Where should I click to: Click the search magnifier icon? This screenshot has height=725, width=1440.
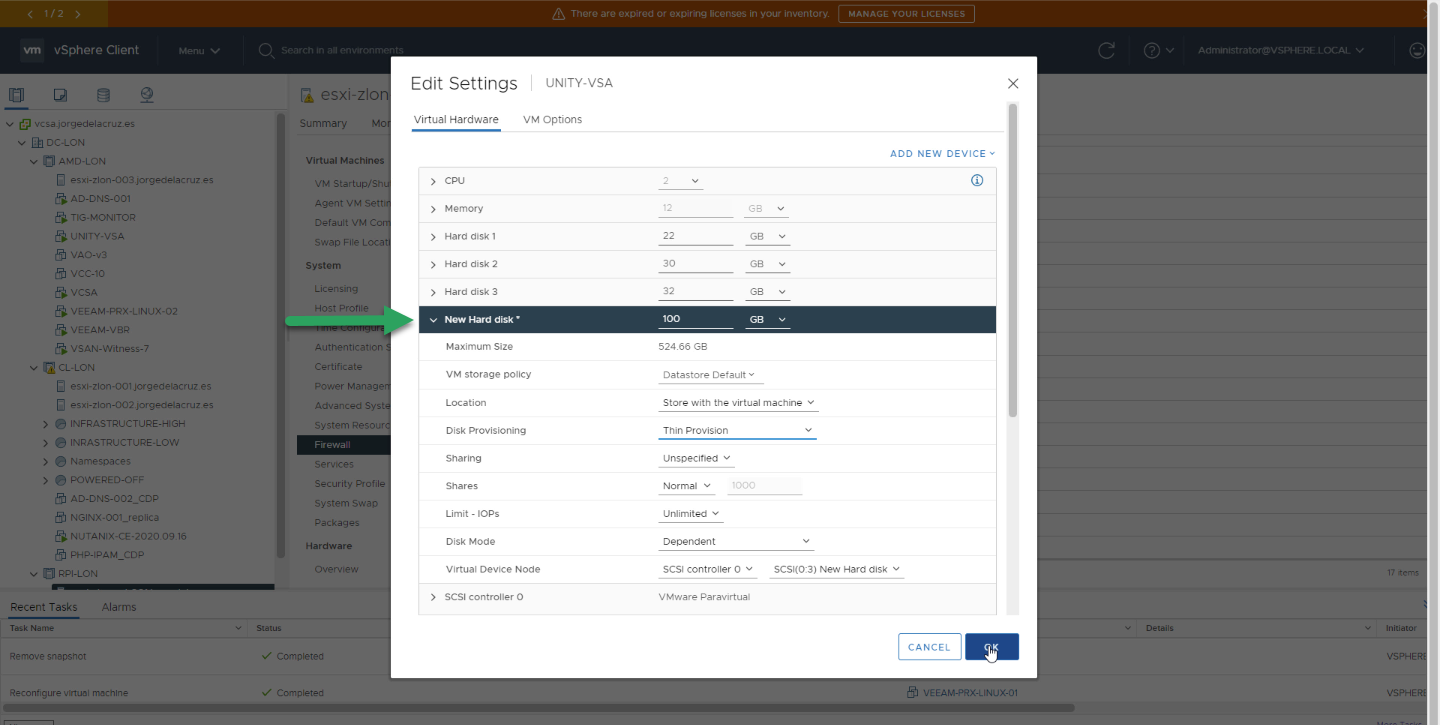(x=266, y=50)
